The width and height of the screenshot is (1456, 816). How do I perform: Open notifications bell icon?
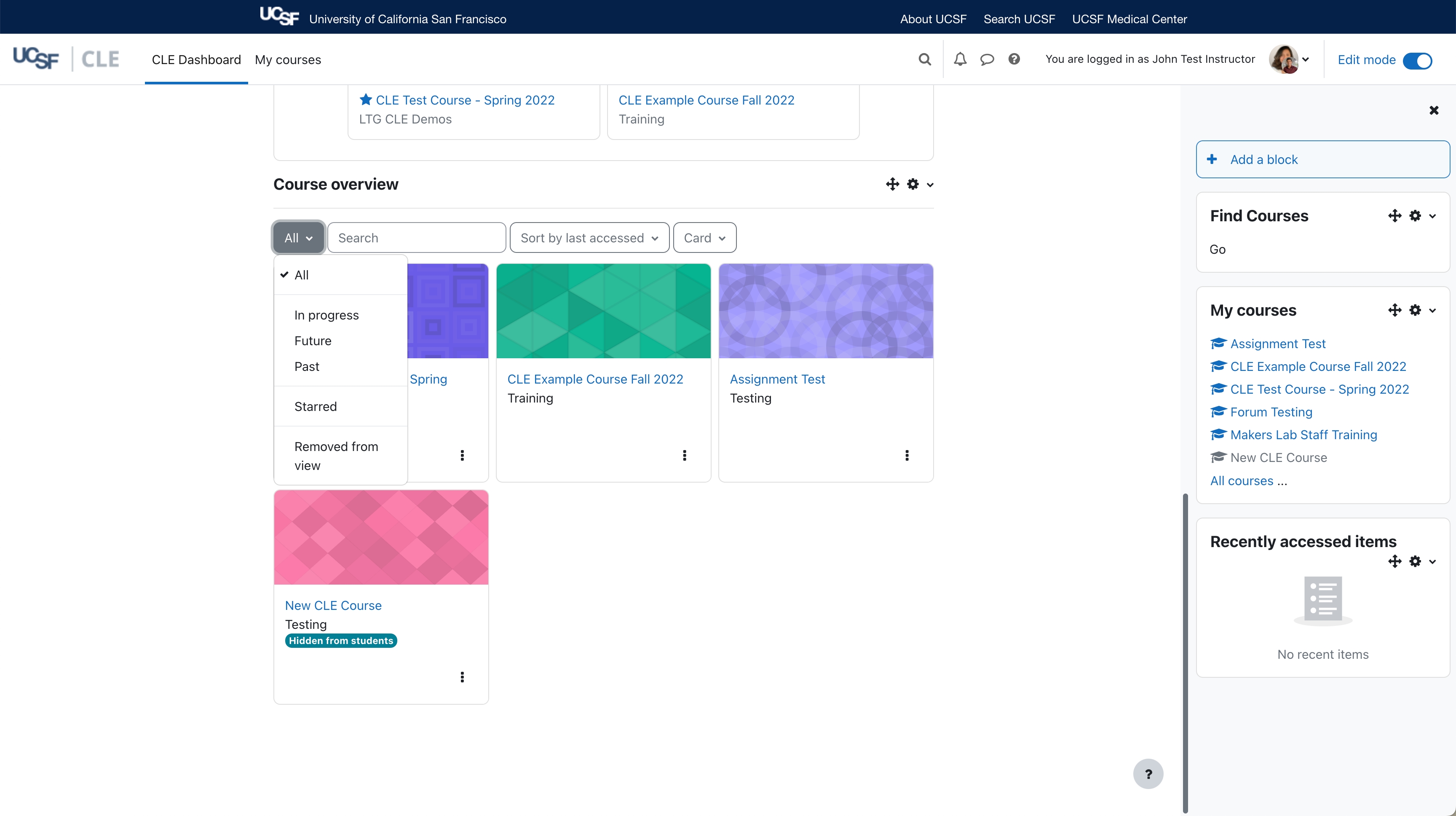(960, 59)
